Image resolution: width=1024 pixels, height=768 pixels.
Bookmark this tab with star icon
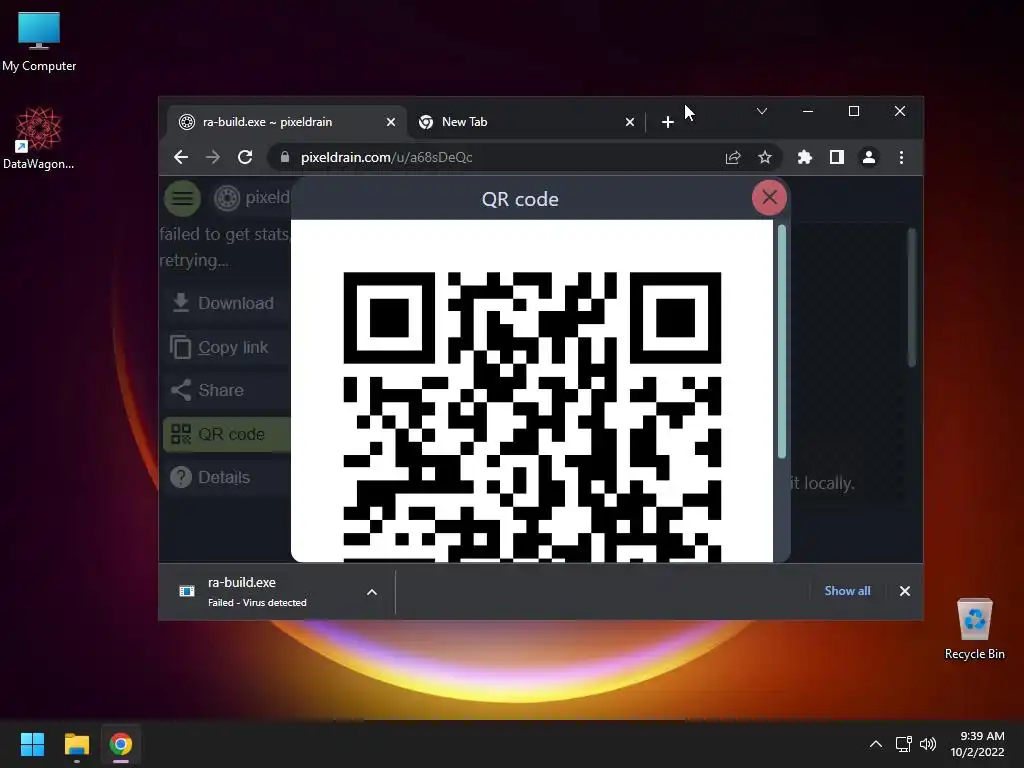[765, 157]
